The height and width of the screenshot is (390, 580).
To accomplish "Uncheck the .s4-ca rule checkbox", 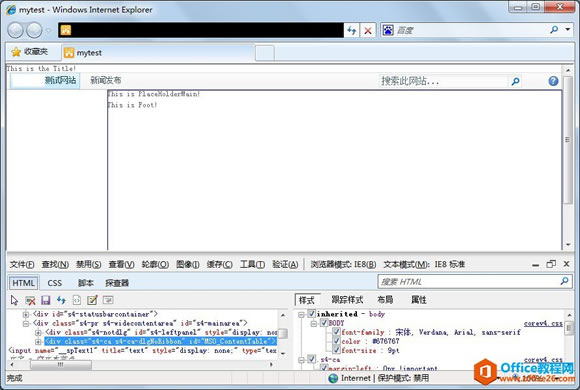I will [311, 359].
